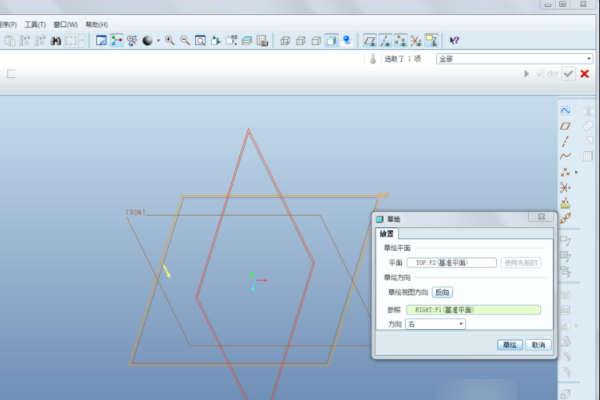Click the 使用先前的 button
The height and width of the screenshot is (400, 600).
click(521, 263)
